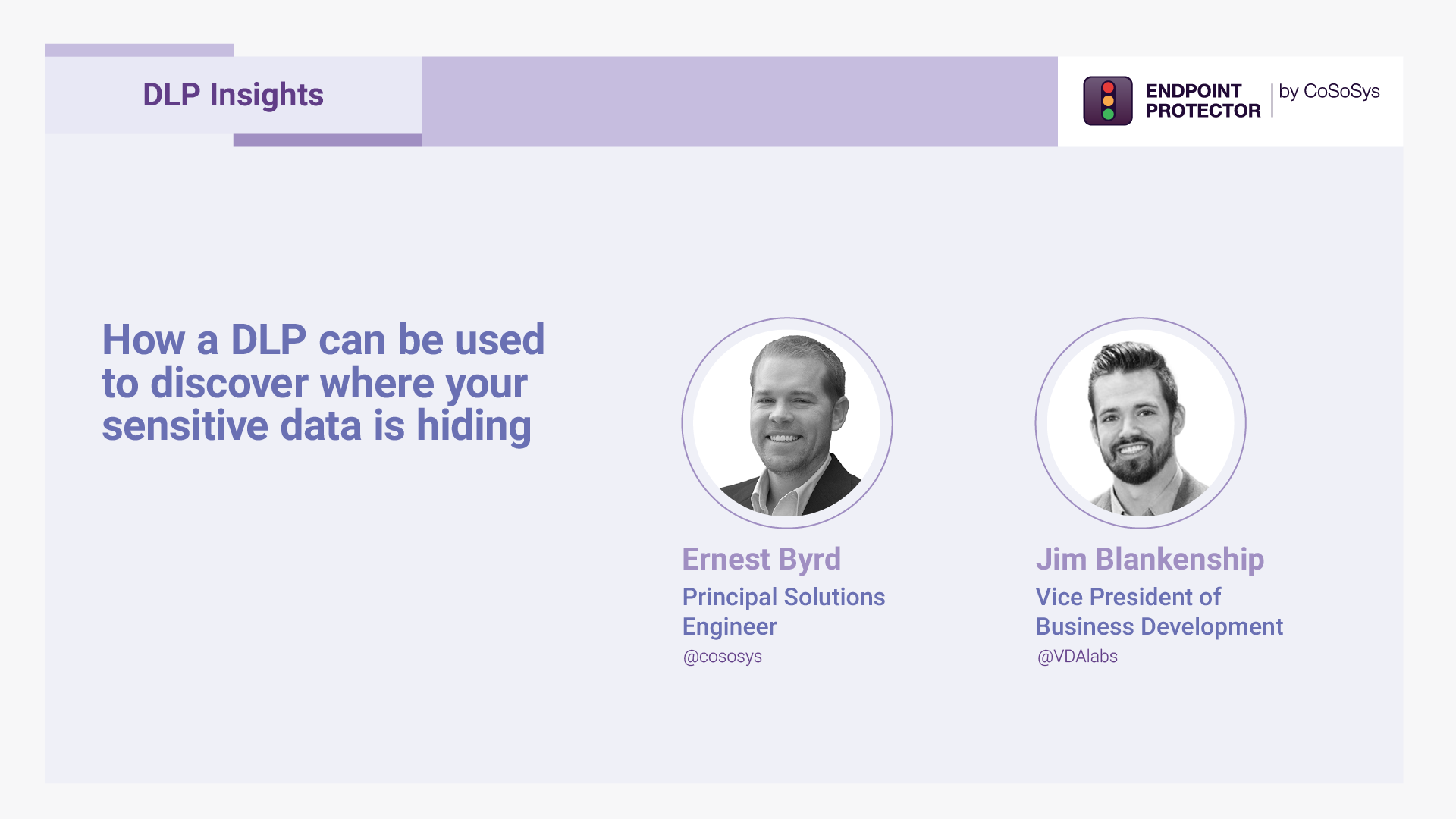
Task: Click the by CoSoSys text
Action: pos(1329,92)
